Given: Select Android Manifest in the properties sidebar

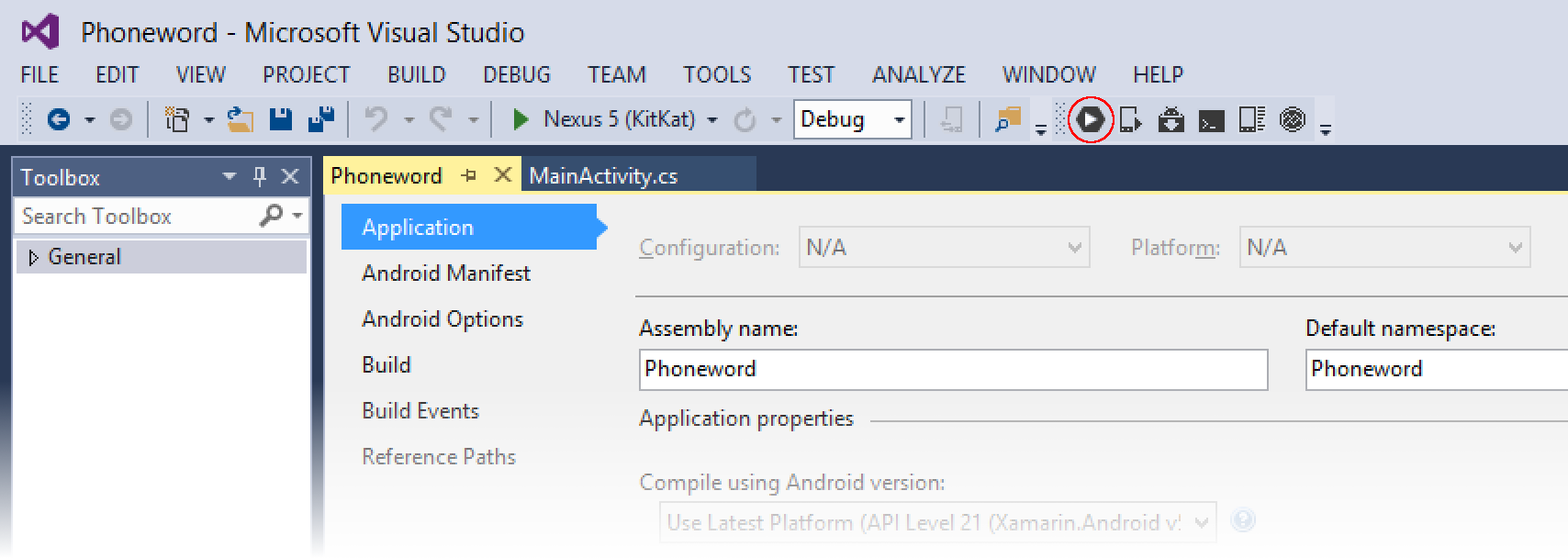Looking at the screenshot, I should coord(446,273).
